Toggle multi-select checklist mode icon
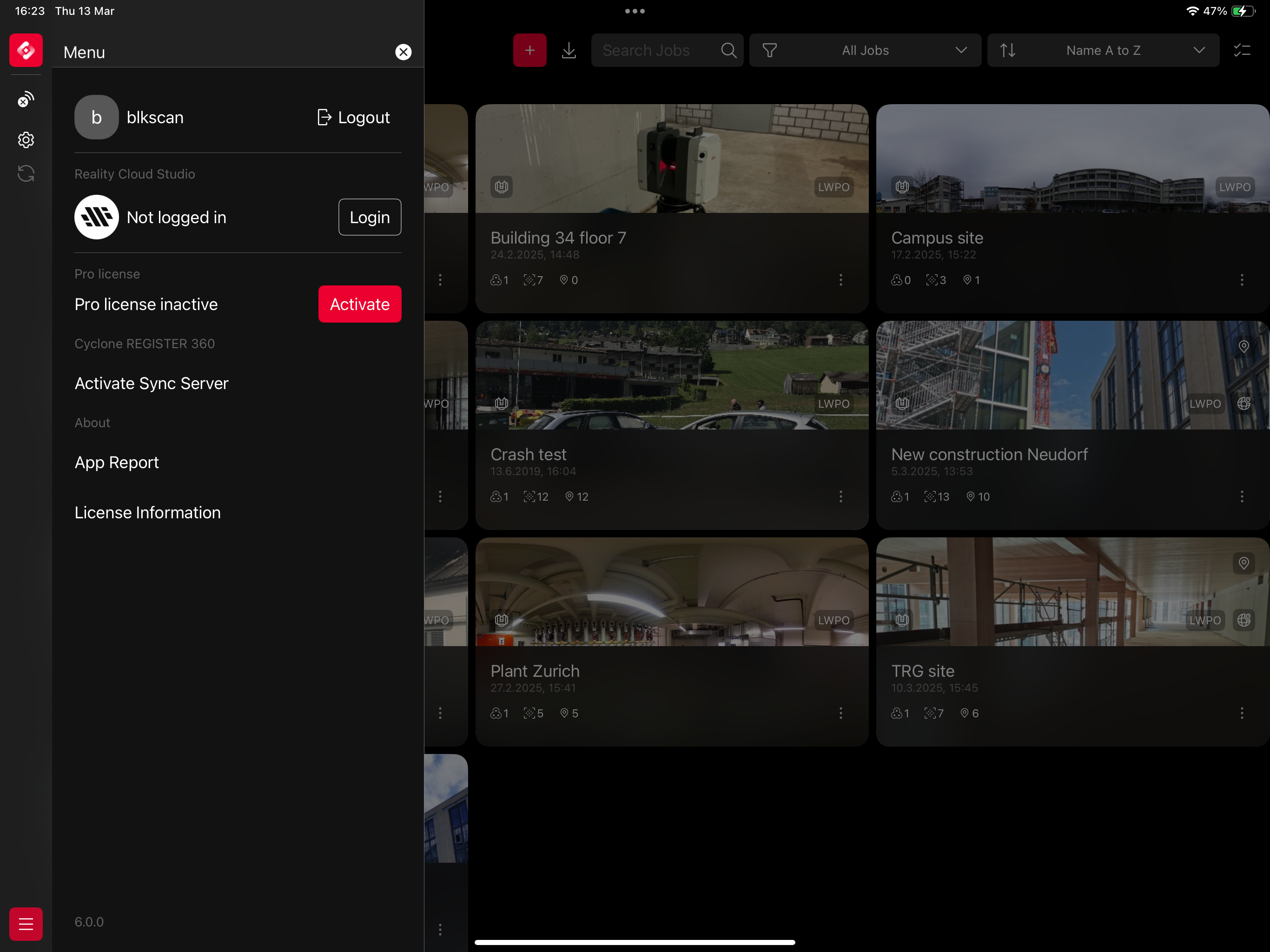 coord(1242,50)
